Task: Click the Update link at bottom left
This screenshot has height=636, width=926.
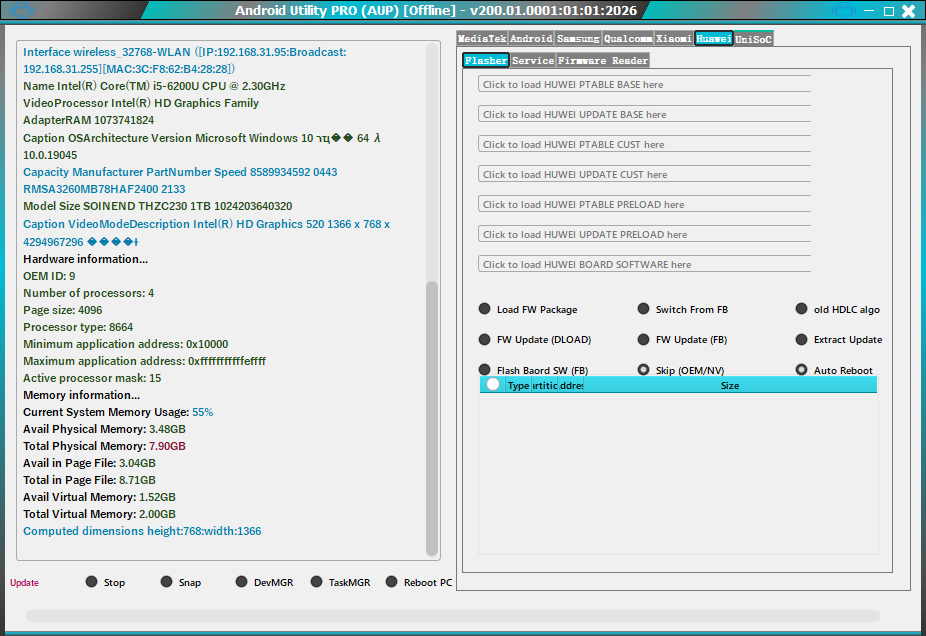Action: coord(24,583)
